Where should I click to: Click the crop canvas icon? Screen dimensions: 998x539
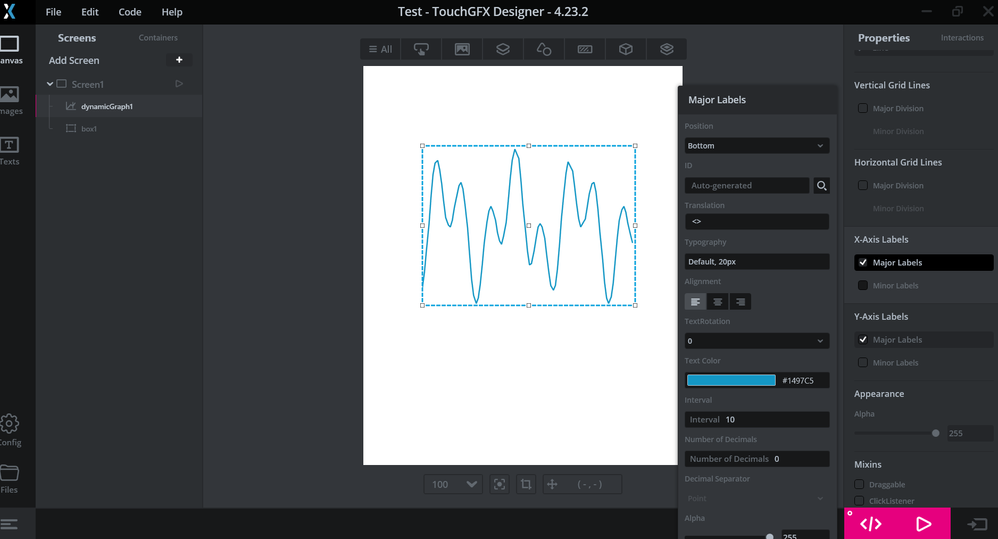(x=526, y=484)
